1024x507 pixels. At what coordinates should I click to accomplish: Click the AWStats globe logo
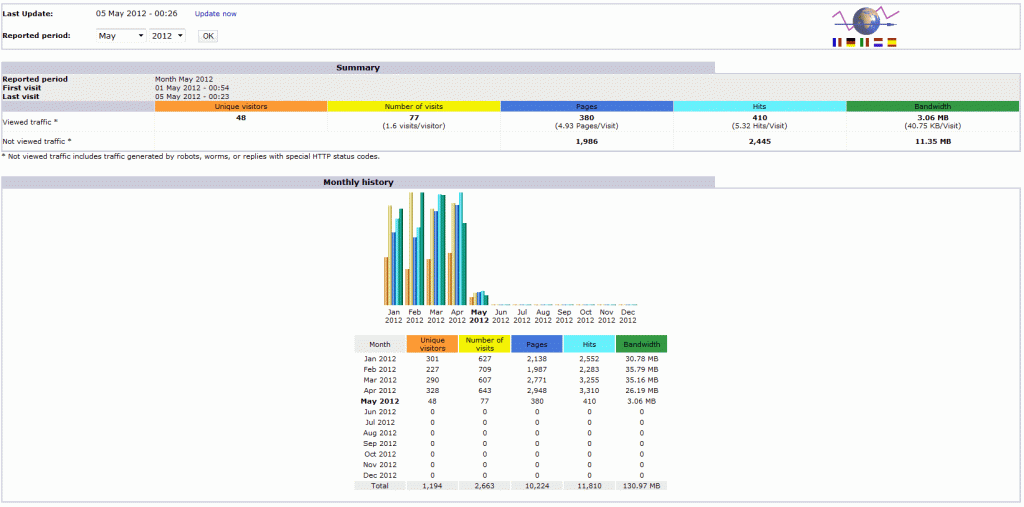pyautogui.click(x=864, y=22)
